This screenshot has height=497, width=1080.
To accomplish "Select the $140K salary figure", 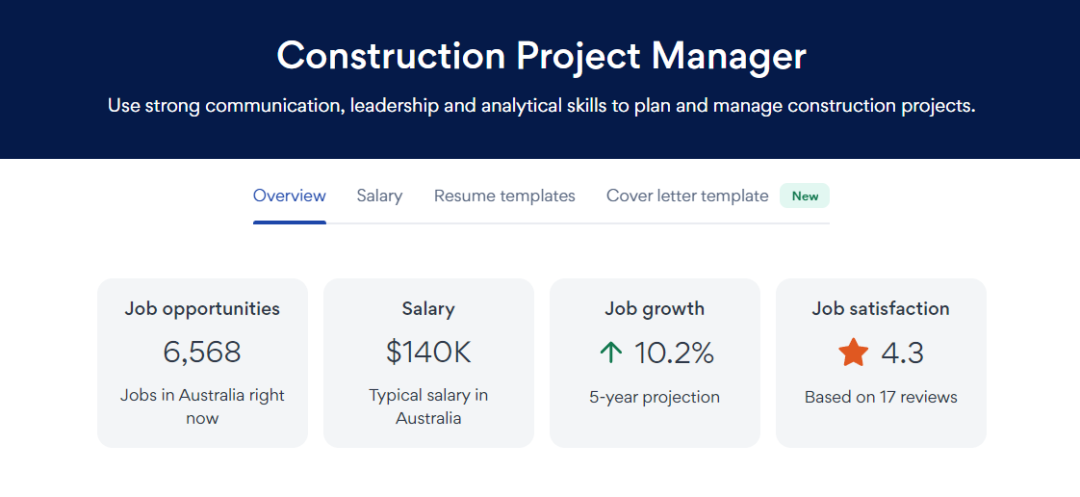I will (x=428, y=352).
